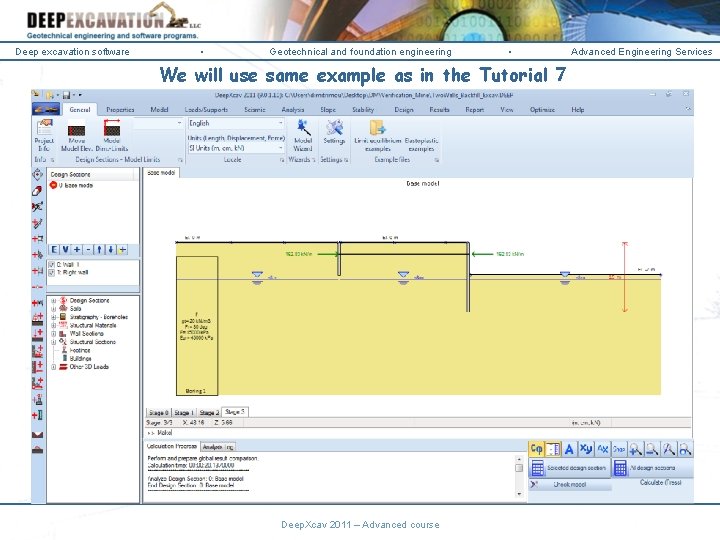
Task: Expand the Structural Sections tree node
Action: 53,342
